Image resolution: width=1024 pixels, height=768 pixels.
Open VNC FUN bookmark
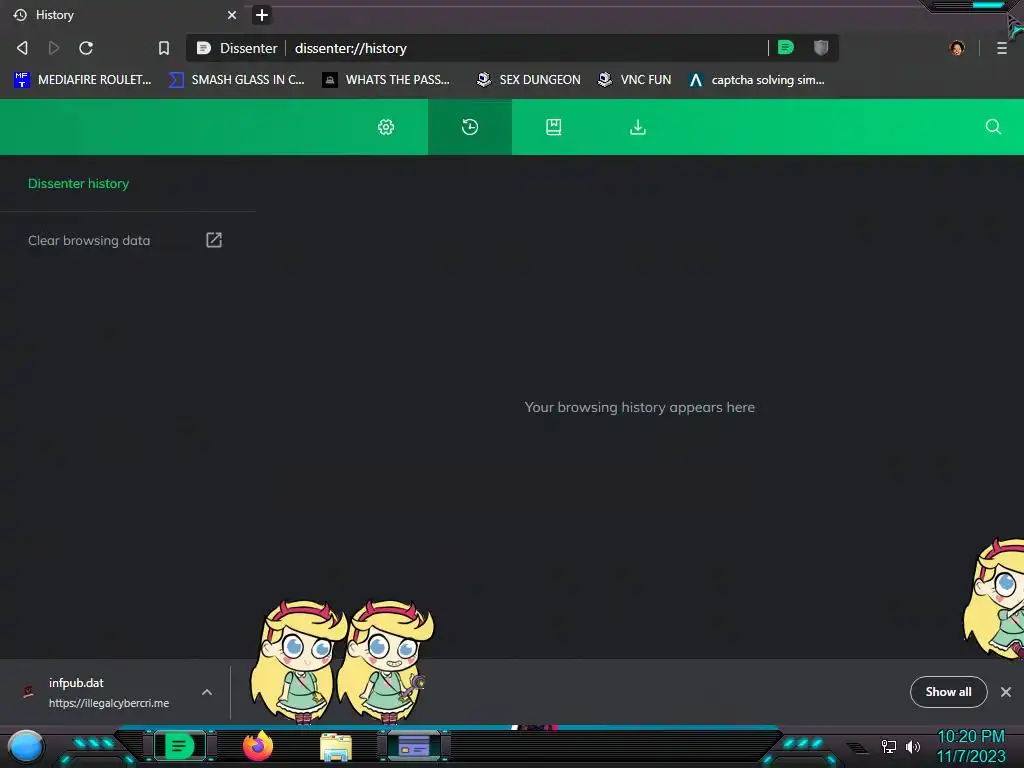pyautogui.click(x=635, y=80)
